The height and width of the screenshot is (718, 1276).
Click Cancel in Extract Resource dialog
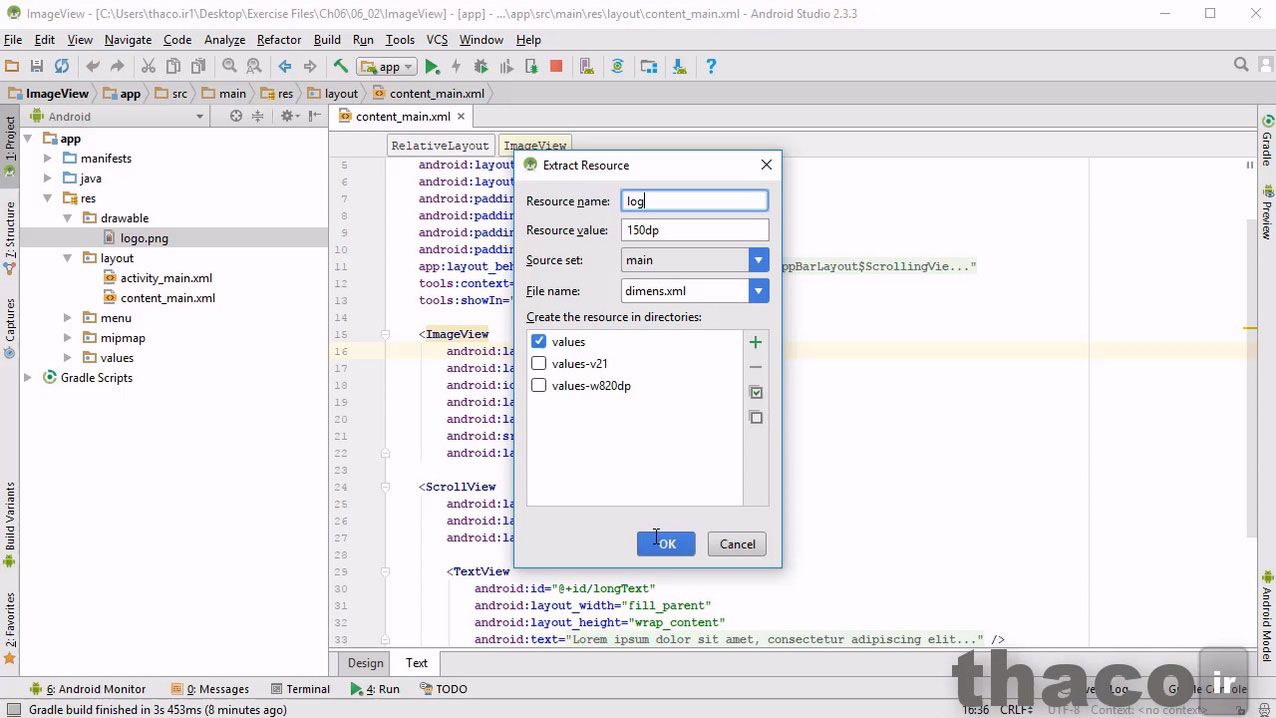[737, 544]
